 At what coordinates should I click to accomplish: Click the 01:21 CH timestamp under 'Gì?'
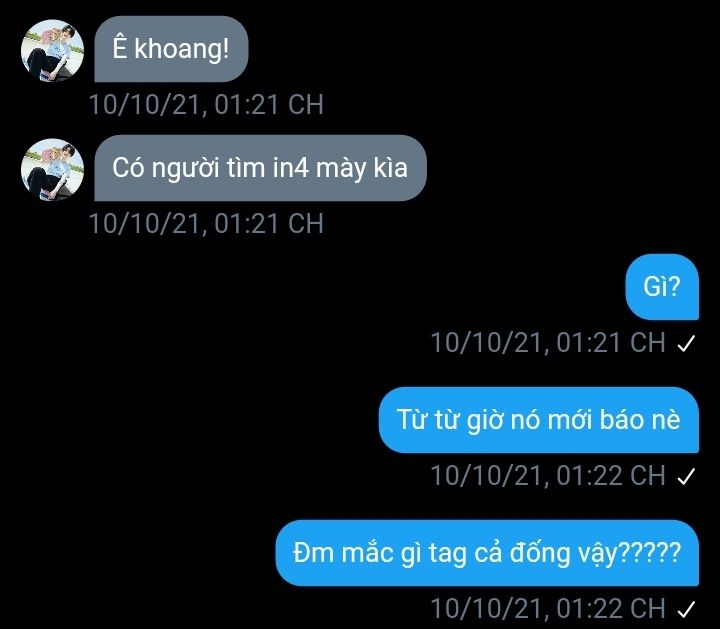point(548,343)
